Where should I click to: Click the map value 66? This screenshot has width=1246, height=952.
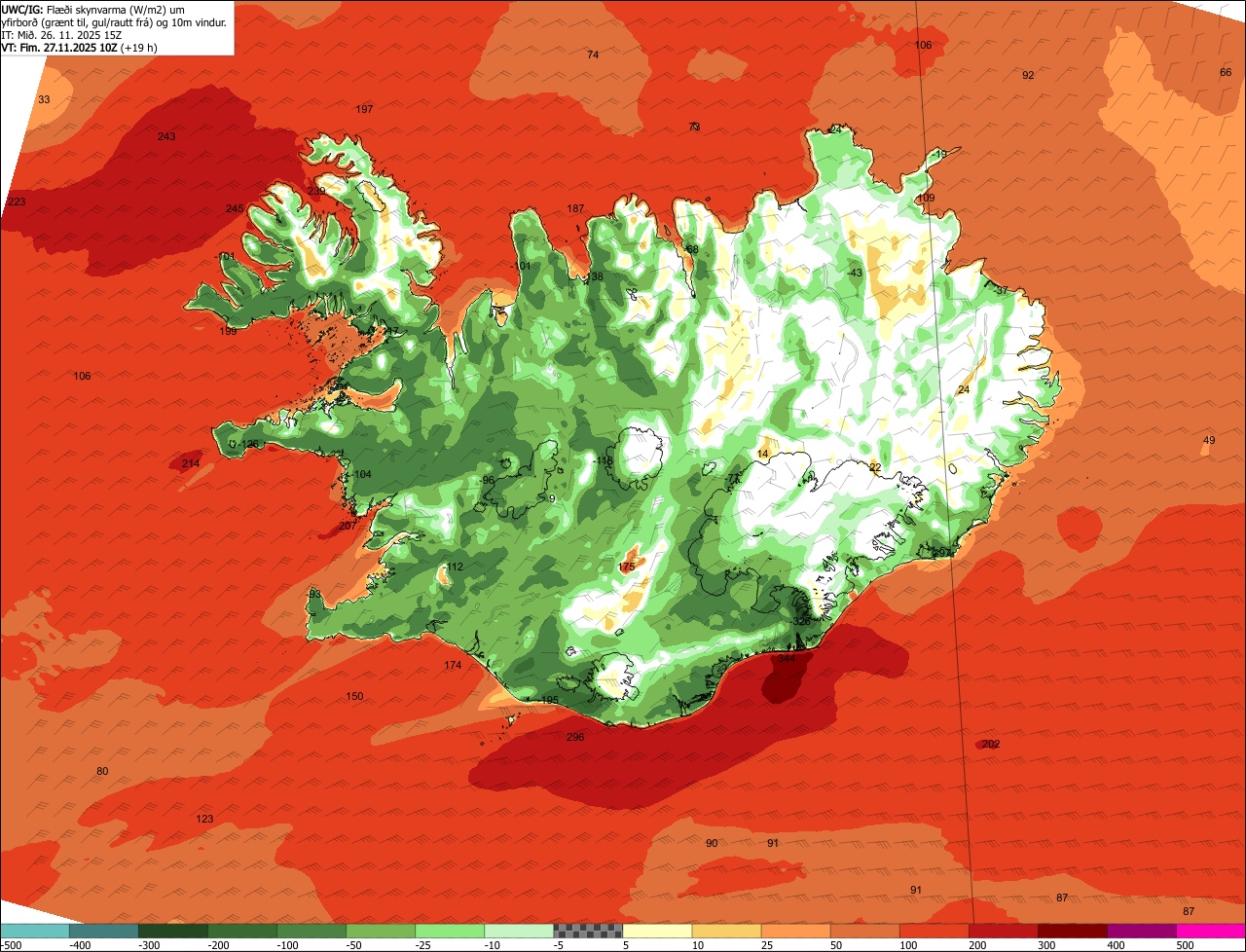1226,72
